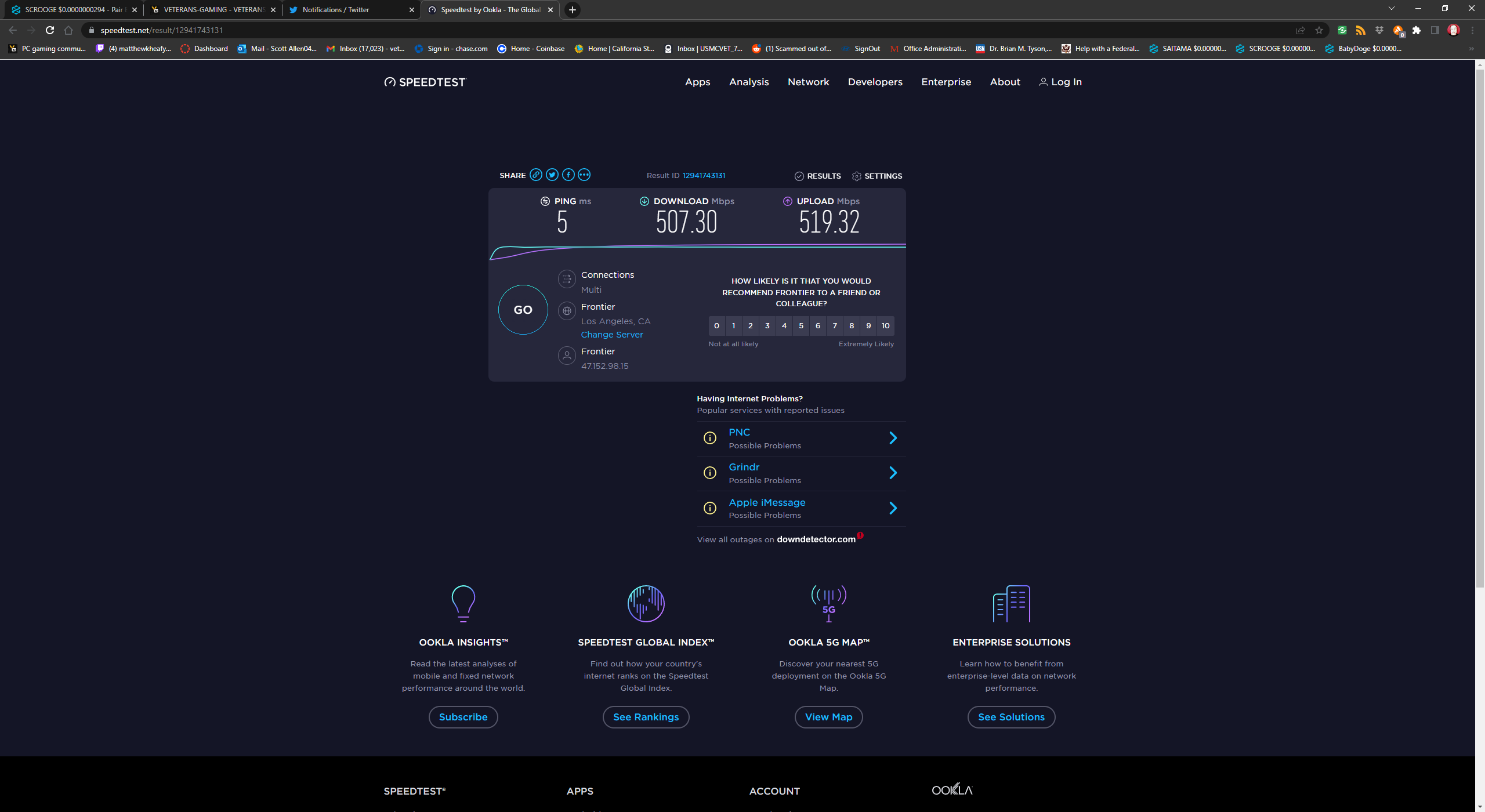The height and width of the screenshot is (812, 1485).
Task: Open more sharing options via ellipsis icon
Action: 584,175
